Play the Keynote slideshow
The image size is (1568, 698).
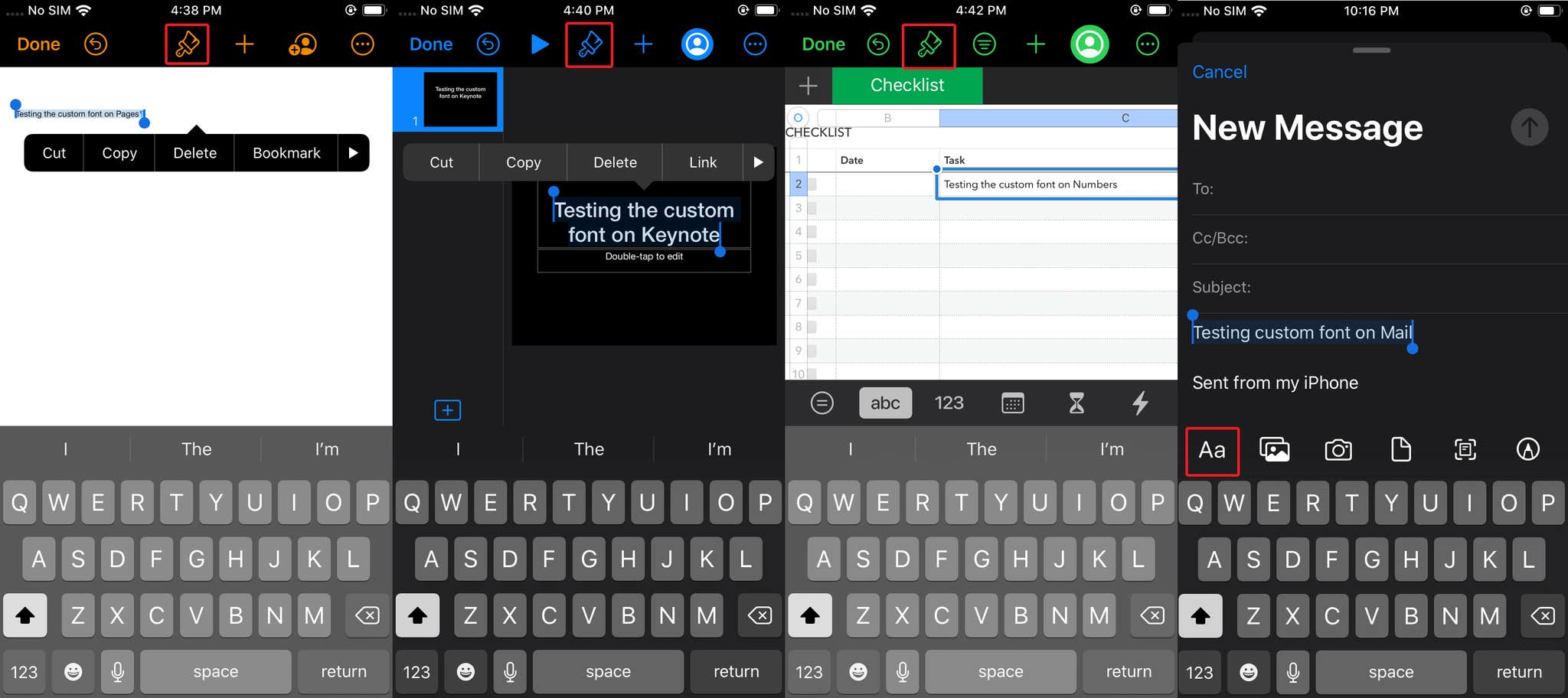tap(540, 44)
